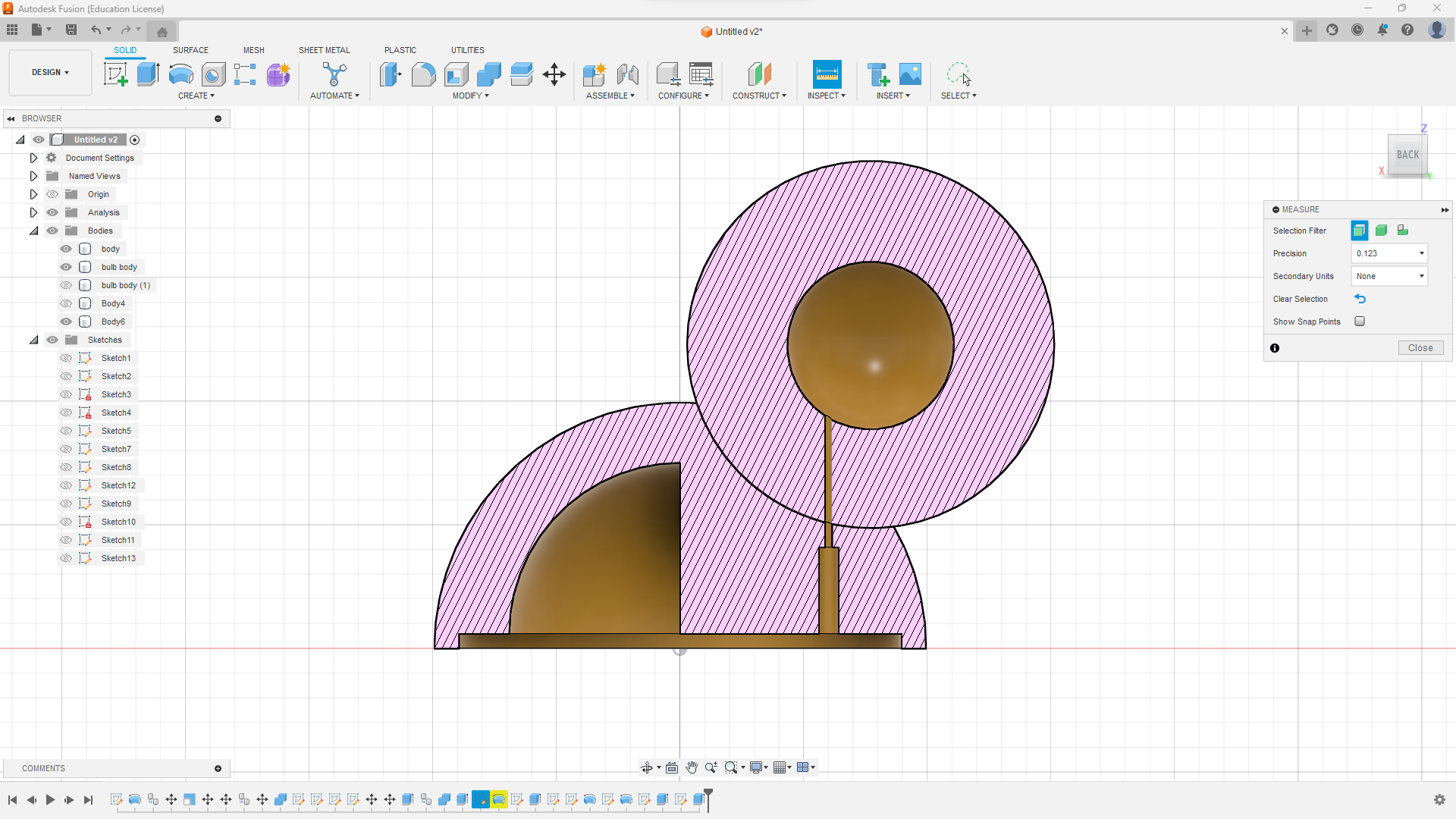Switch to the UTILITIES tab
Image resolution: width=1456 pixels, height=819 pixels.
(x=468, y=50)
